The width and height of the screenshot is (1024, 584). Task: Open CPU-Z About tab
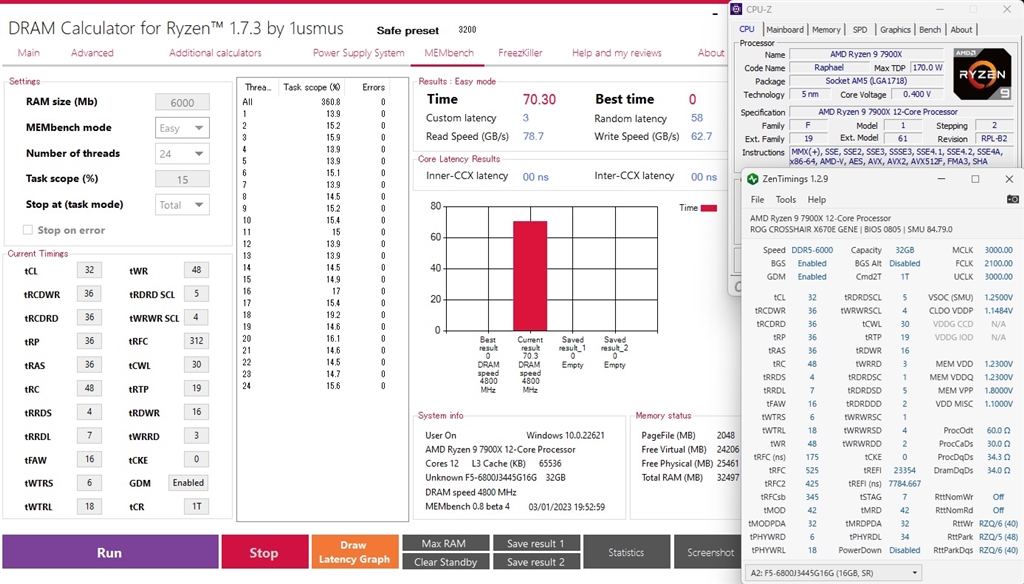tap(961, 29)
